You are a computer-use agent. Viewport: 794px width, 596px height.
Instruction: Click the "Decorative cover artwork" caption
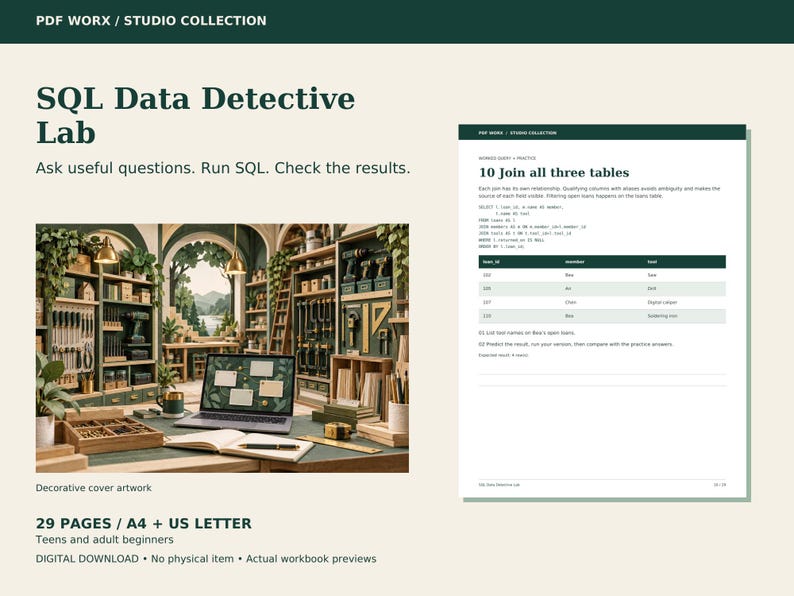pos(94,488)
